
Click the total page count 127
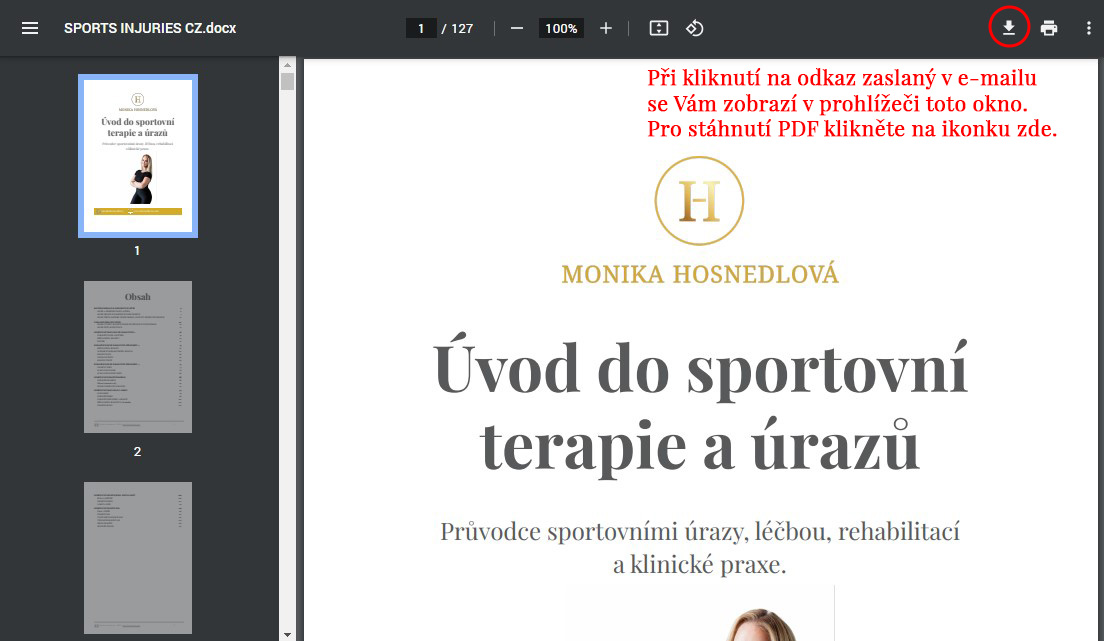tap(462, 28)
